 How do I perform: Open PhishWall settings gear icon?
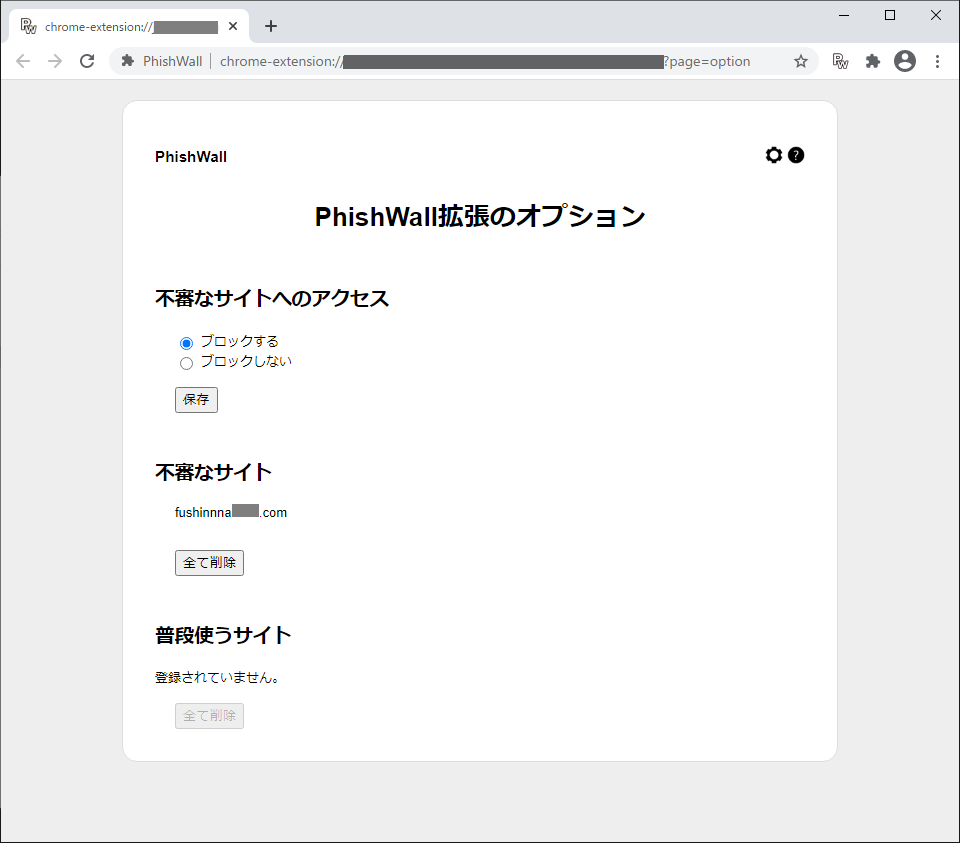point(774,155)
